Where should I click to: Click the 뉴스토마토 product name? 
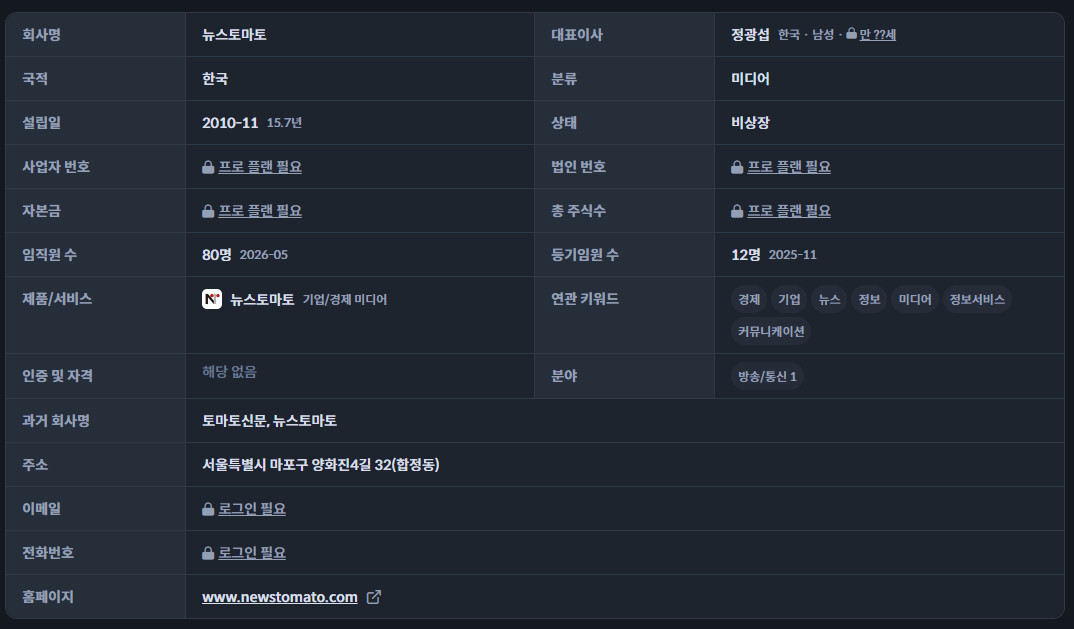coord(262,299)
